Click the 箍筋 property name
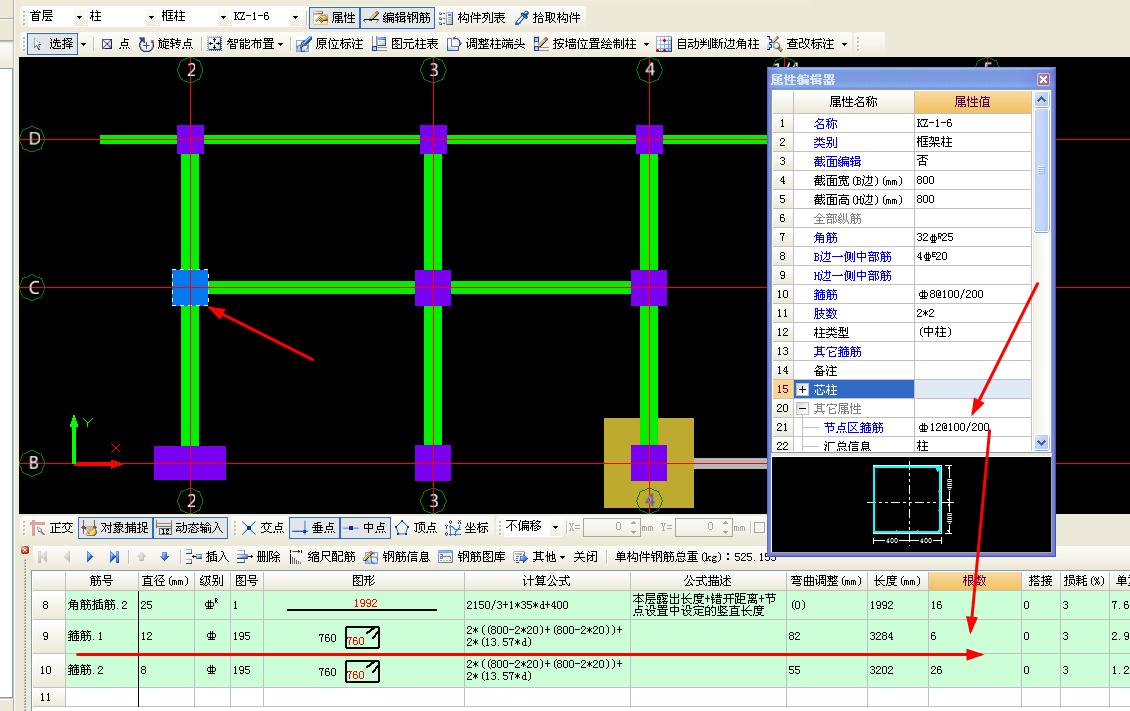 coord(825,295)
